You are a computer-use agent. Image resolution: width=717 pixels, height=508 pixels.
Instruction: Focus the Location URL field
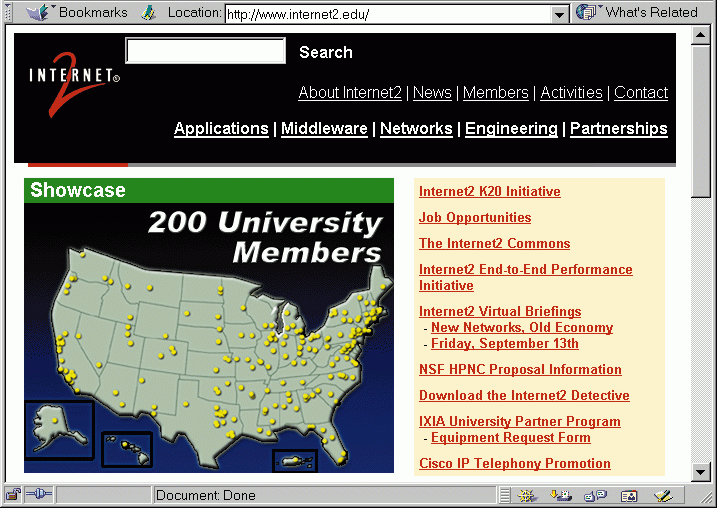pos(389,15)
